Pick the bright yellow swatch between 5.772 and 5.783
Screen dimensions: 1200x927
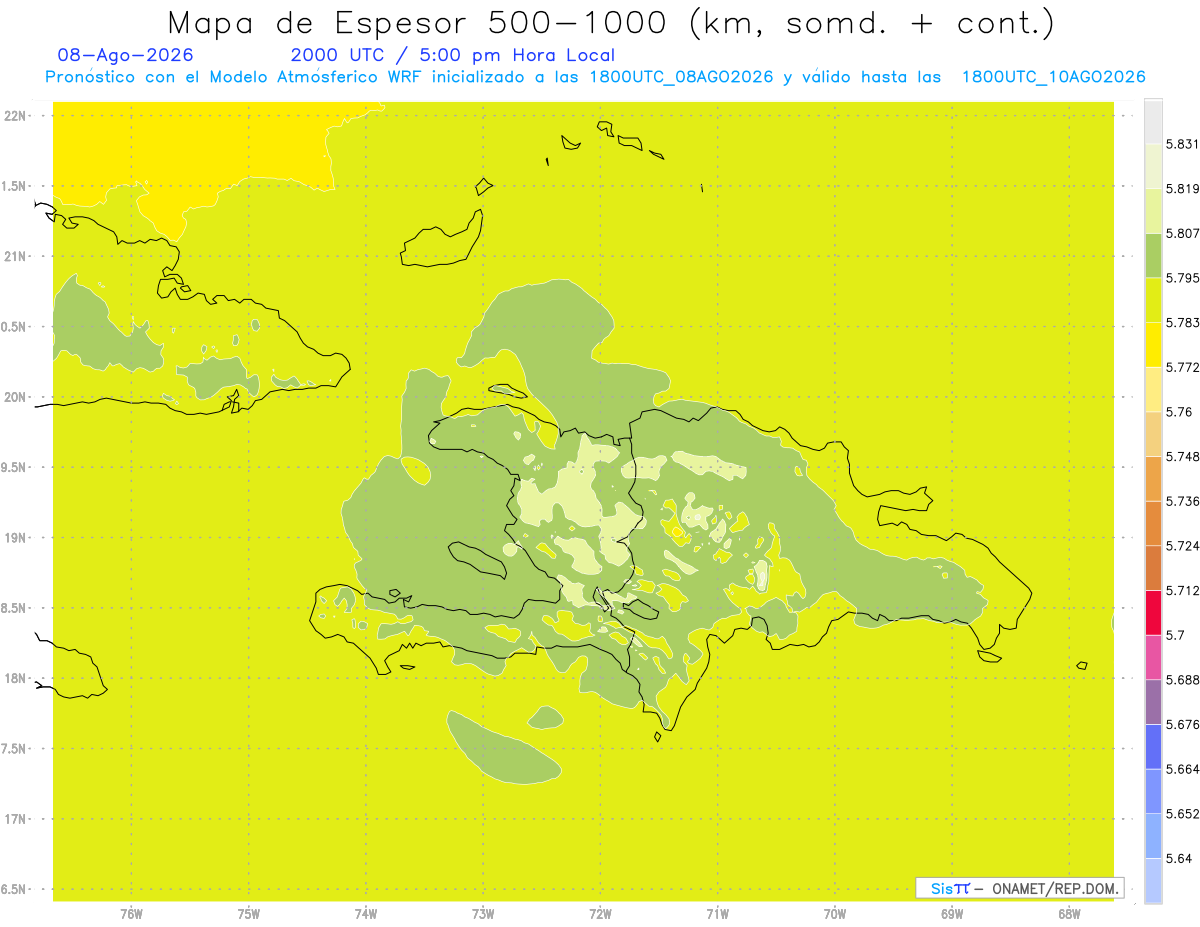pyautogui.click(x=1153, y=345)
